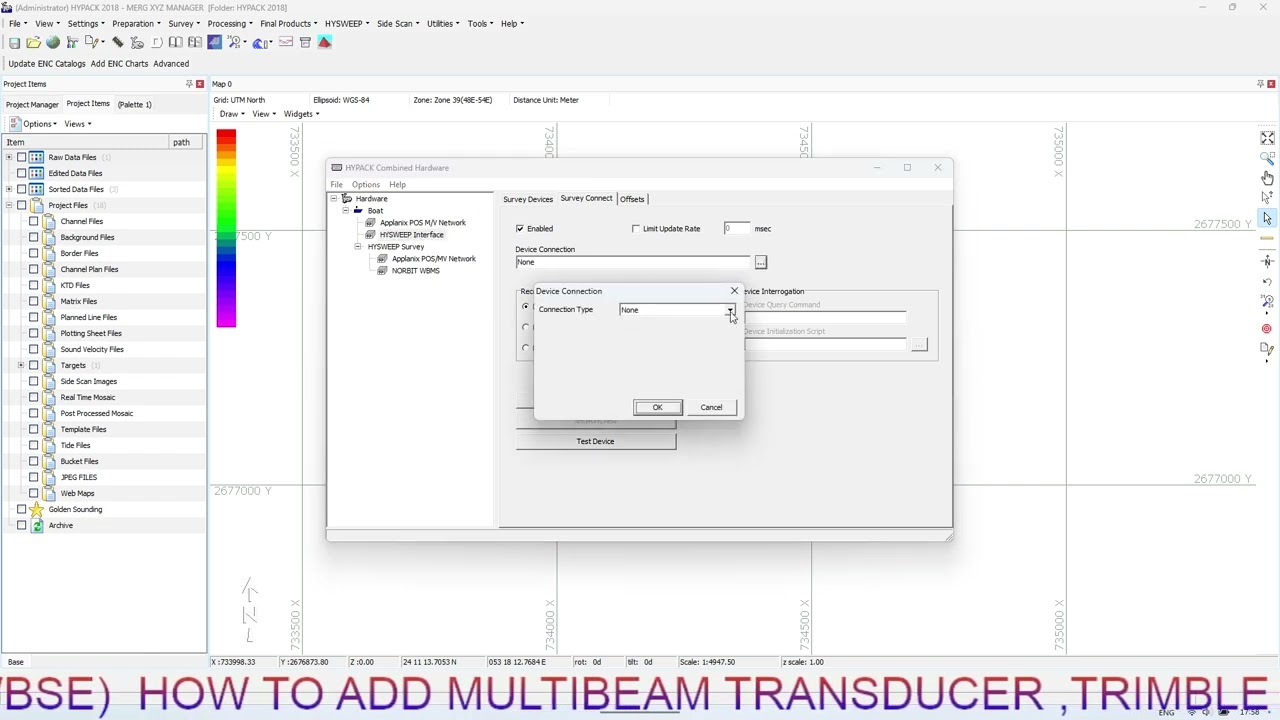
Task: Click the open-book icon in main toolbar
Action: coord(176,43)
